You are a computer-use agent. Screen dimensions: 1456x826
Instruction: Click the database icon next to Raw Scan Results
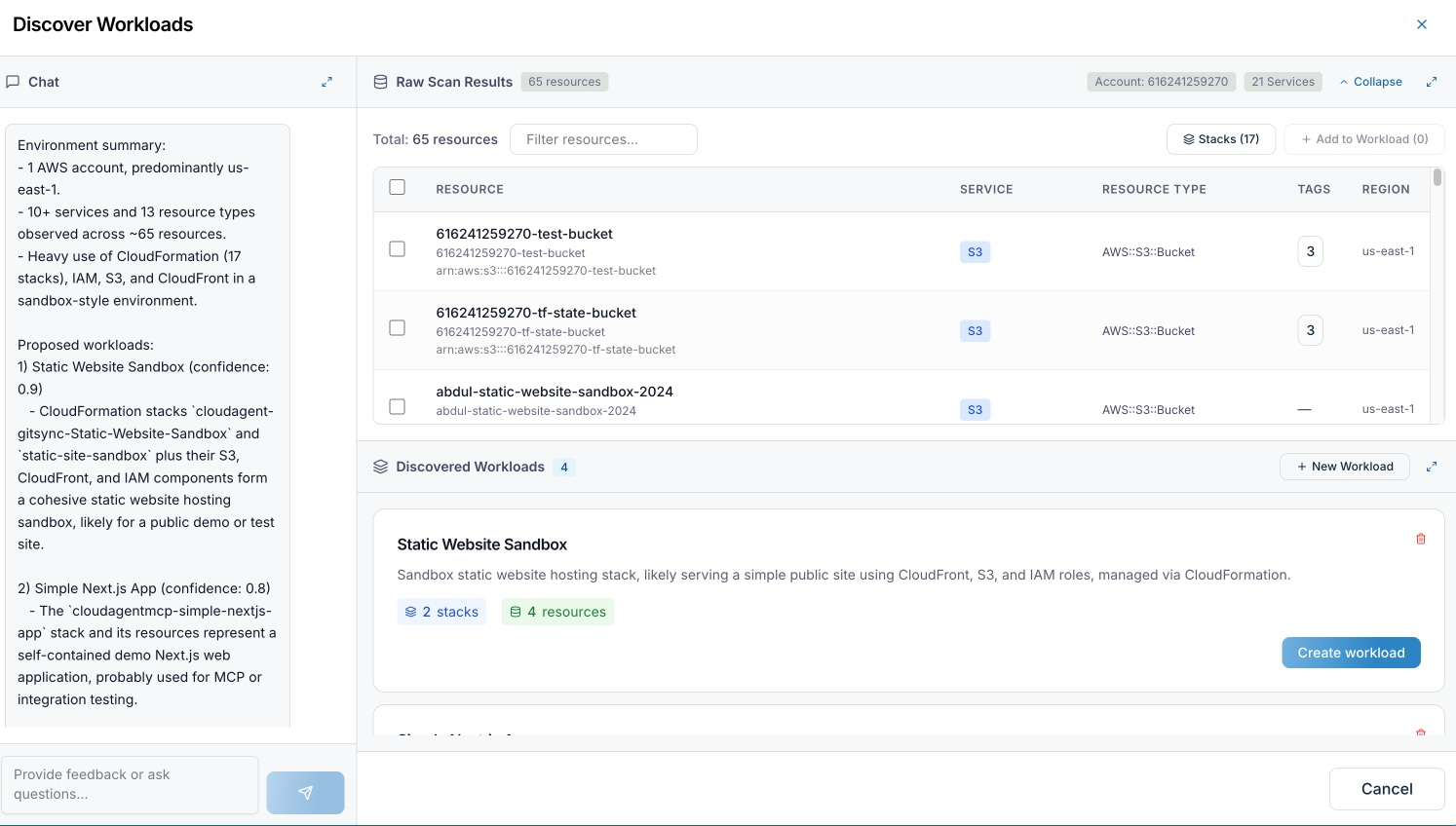tap(380, 81)
